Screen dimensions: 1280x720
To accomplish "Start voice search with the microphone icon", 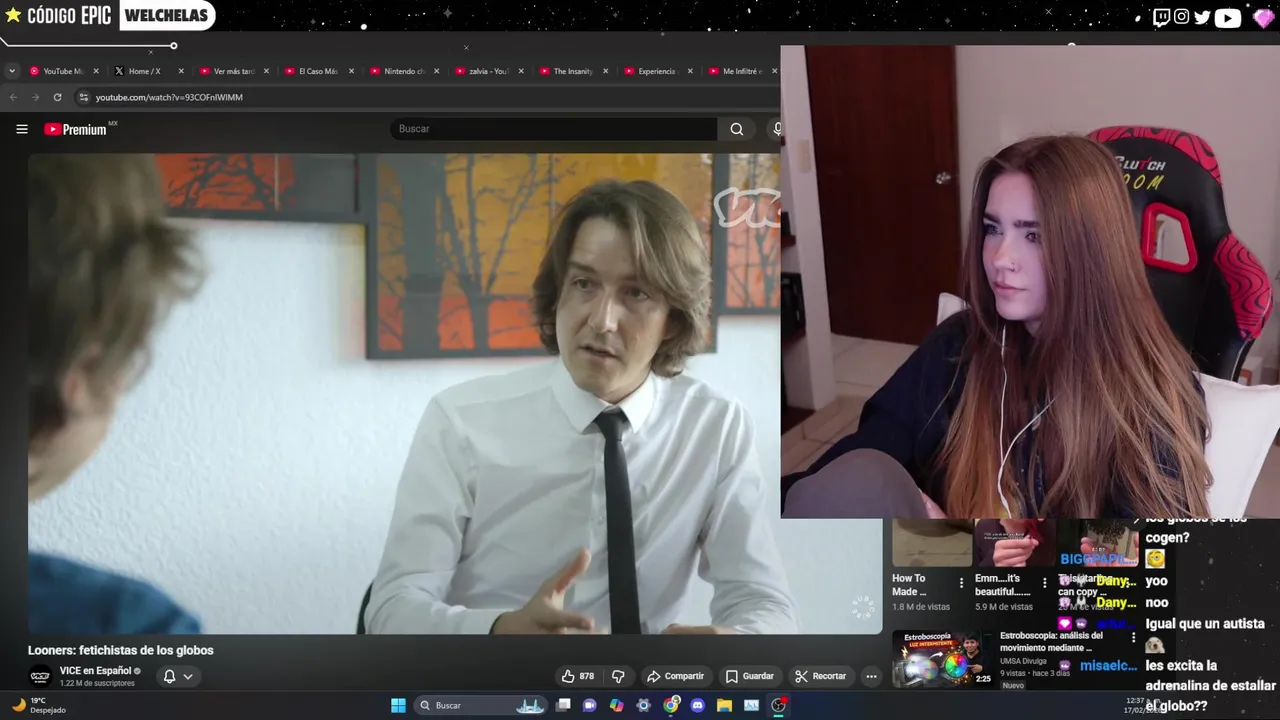I will click(x=777, y=129).
